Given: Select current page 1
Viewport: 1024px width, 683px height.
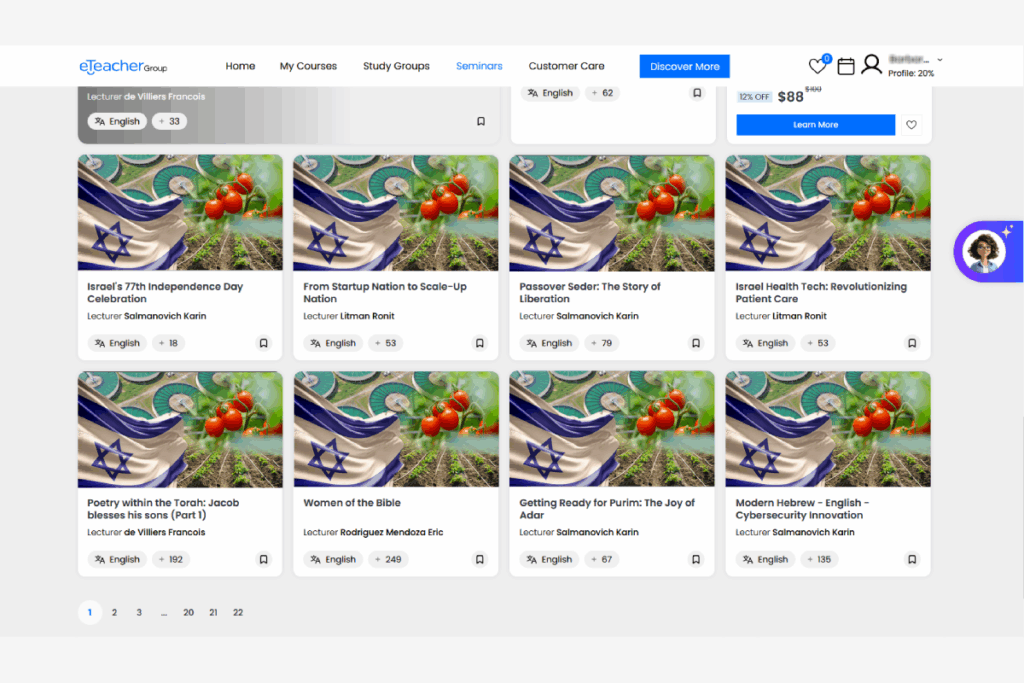Looking at the screenshot, I should click(x=90, y=612).
